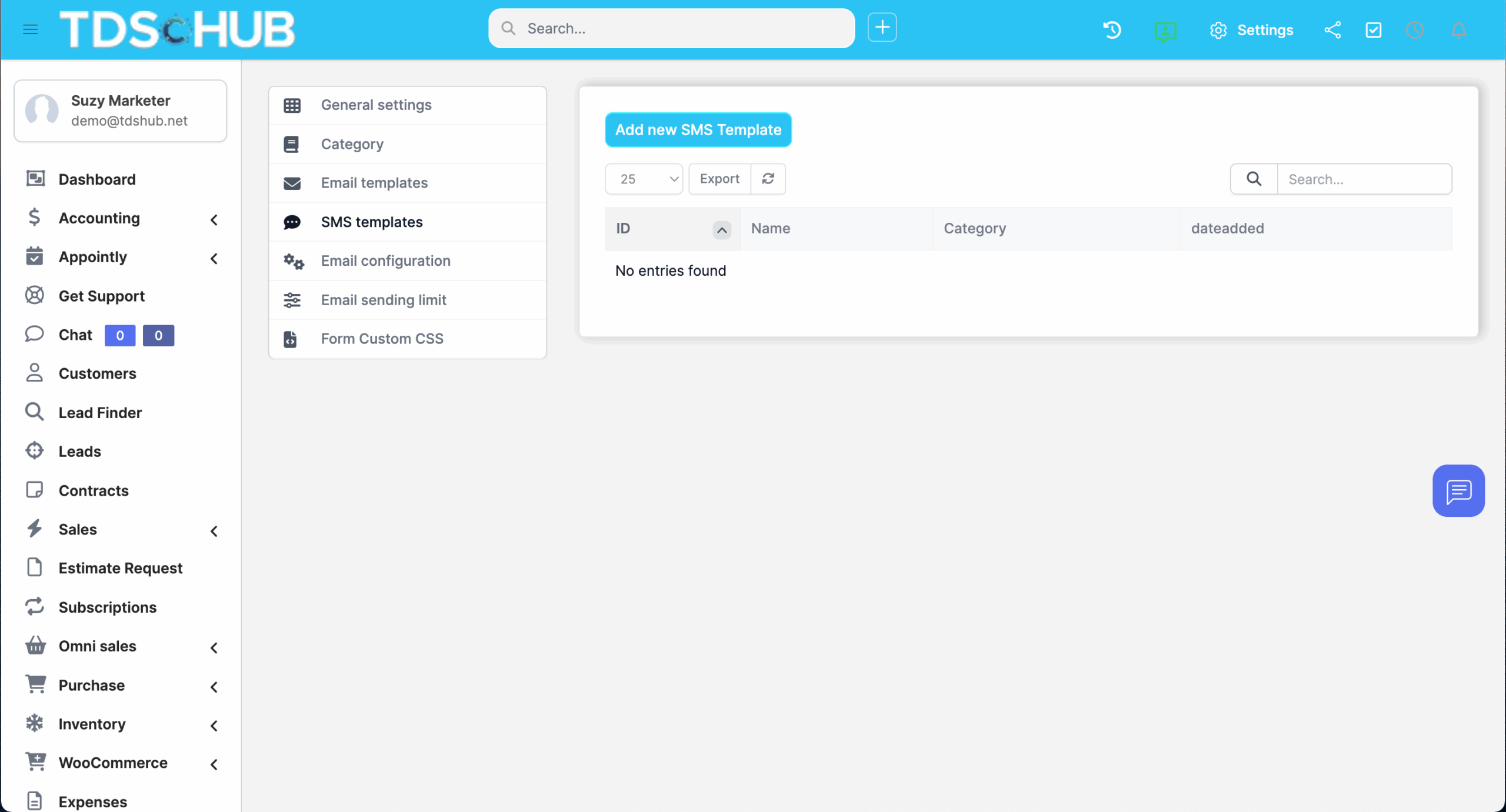This screenshot has height=812, width=1506.
Task: Click the hamburger menu icon
Action: [30, 29]
